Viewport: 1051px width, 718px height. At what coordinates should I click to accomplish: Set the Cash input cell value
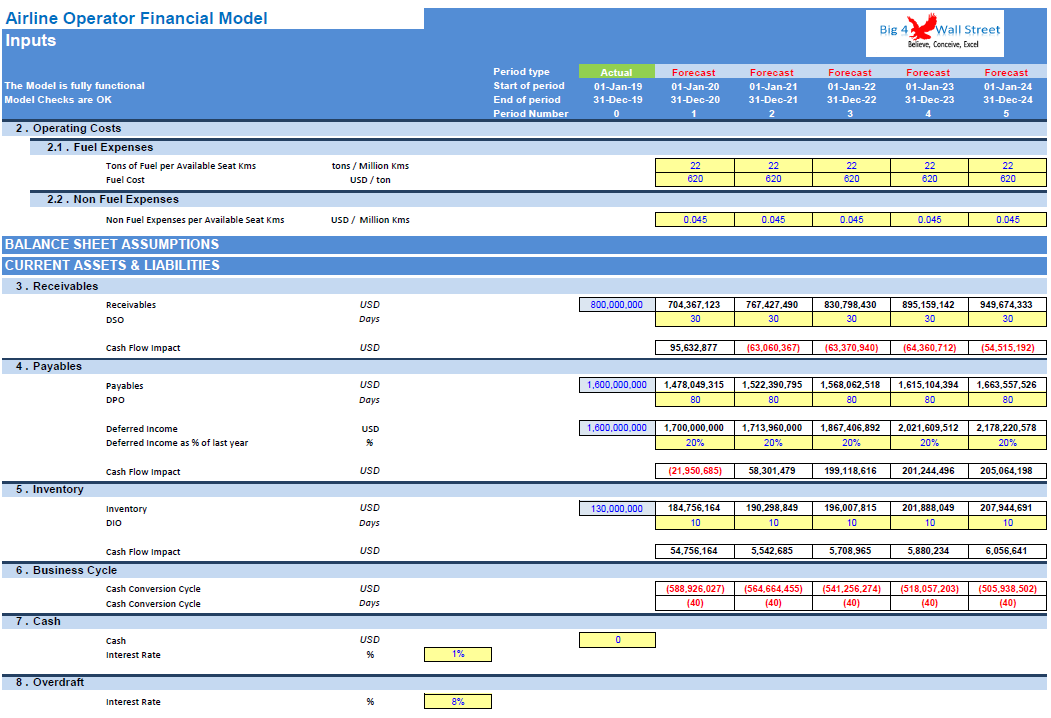pos(617,639)
